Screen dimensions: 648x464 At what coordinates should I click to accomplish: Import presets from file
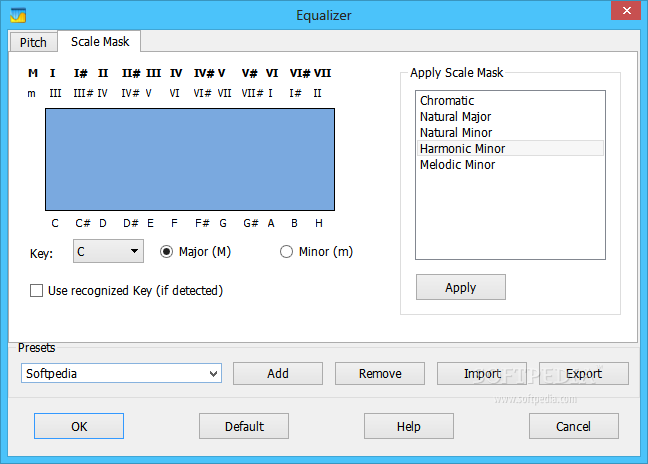point(482,374)
